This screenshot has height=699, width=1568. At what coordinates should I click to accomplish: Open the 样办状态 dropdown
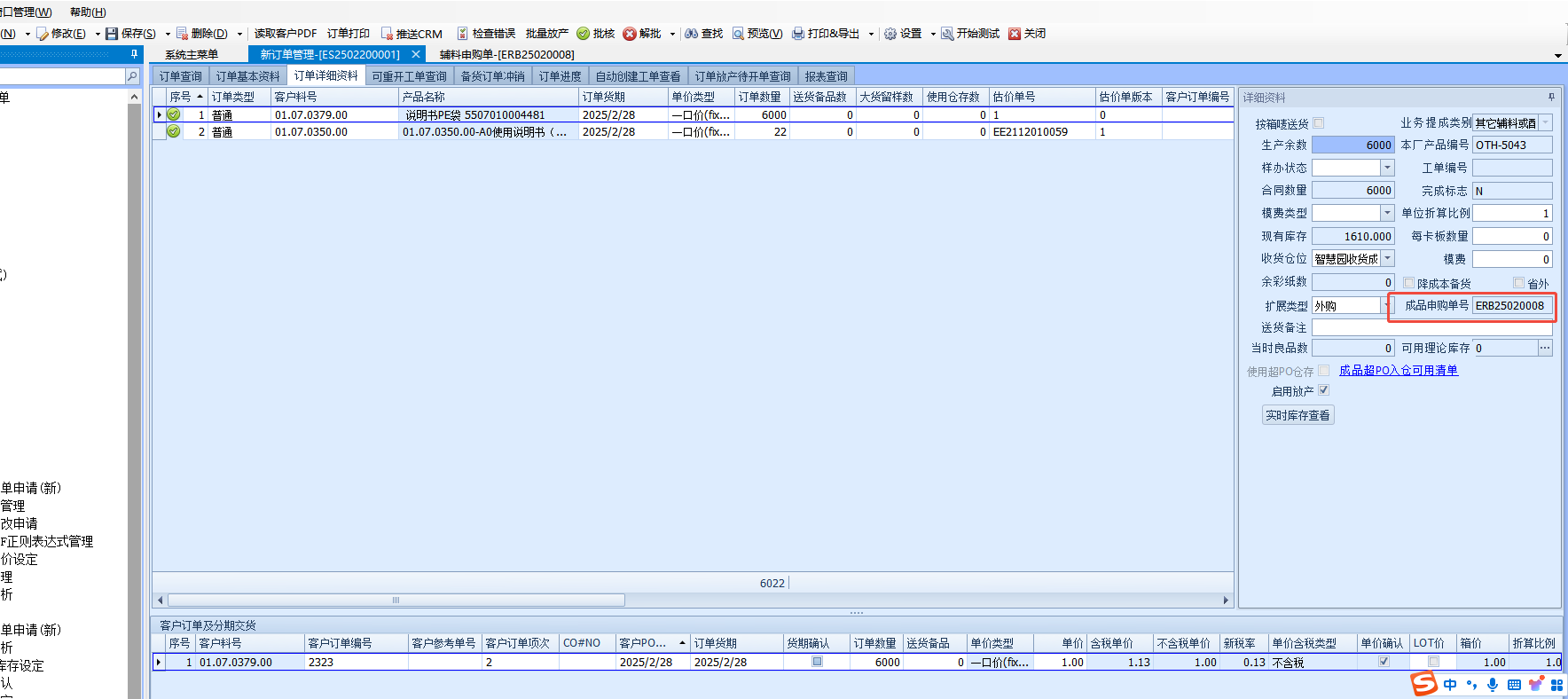[1387, 168]
